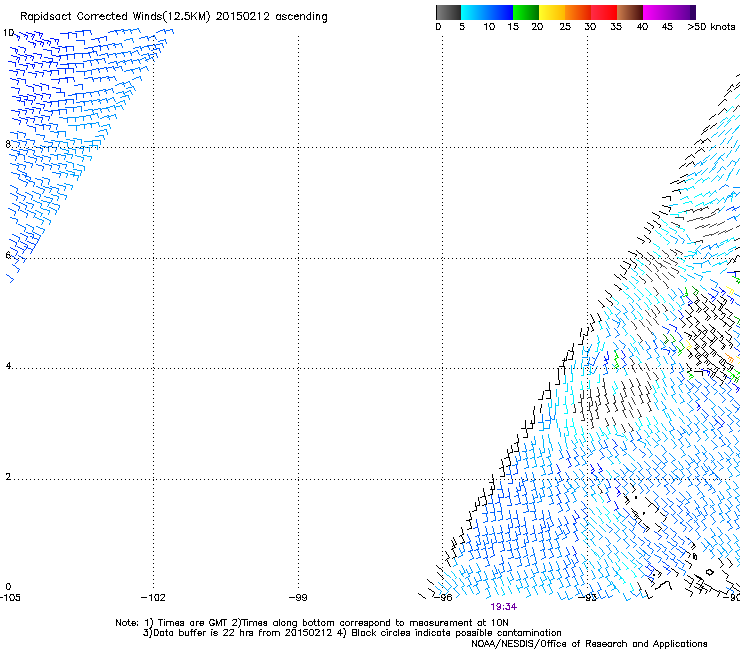
Task: Click the '>50 knots' legend label
Action: coord(711,27)
